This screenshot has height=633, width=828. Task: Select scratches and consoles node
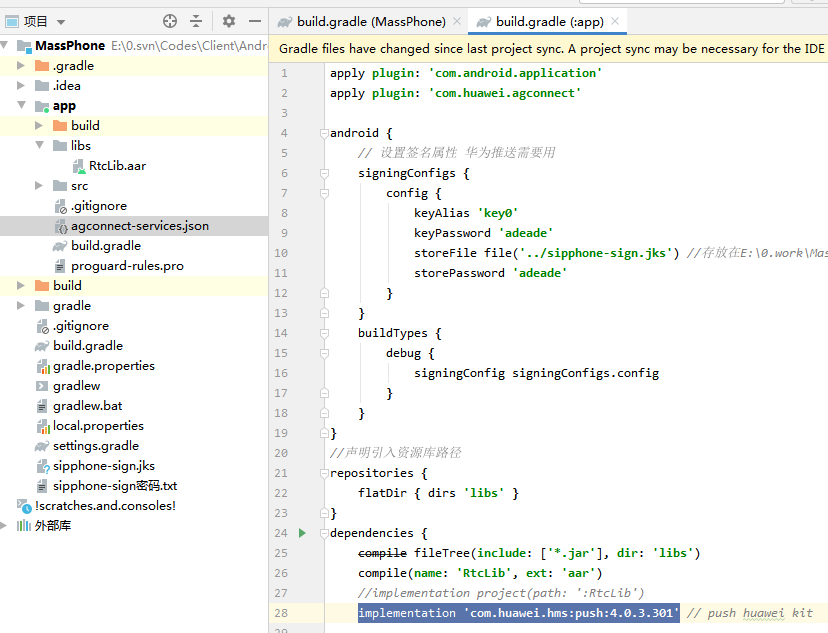point(105,506)
